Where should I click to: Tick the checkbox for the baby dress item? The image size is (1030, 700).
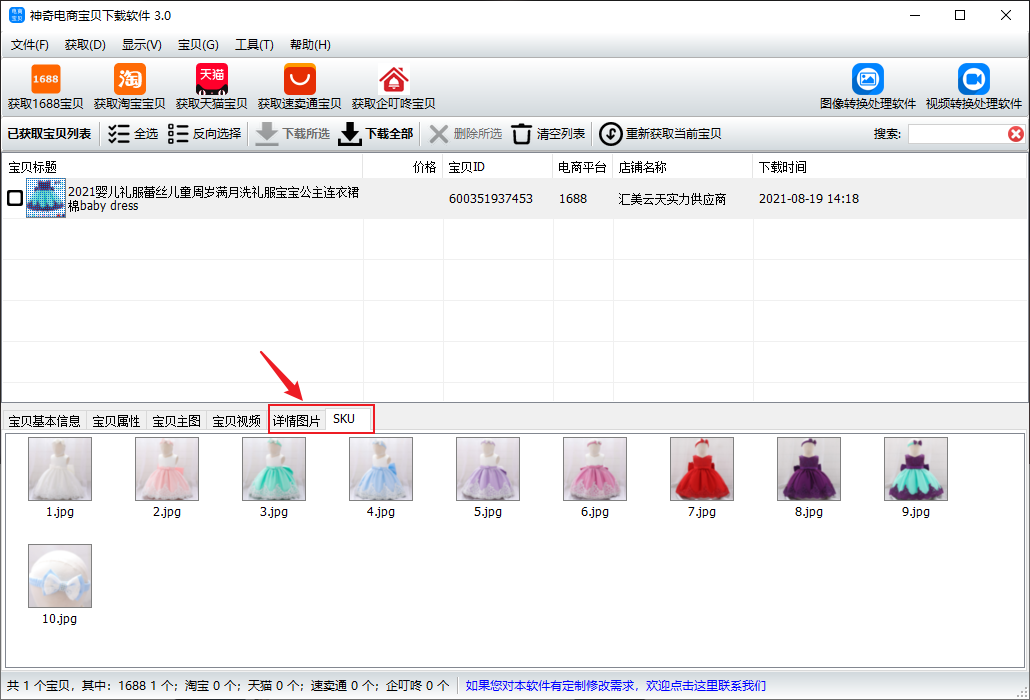point(15,198)
